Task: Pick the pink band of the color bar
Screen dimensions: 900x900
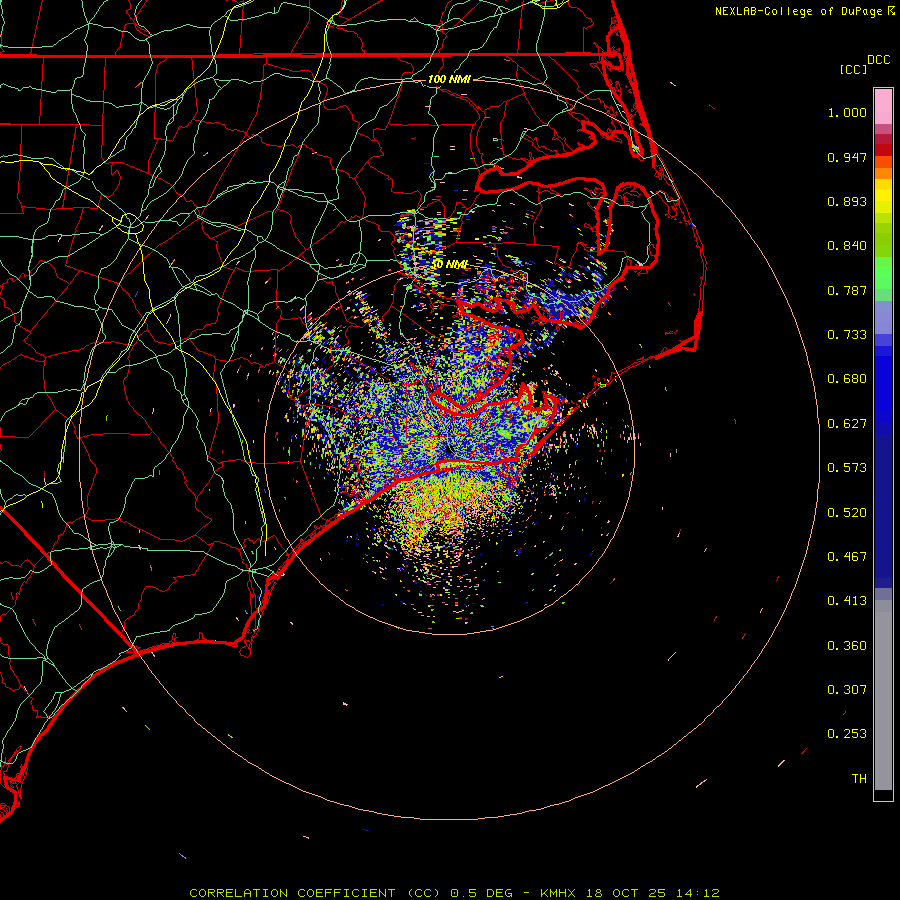Action: (x=883, y=107)
